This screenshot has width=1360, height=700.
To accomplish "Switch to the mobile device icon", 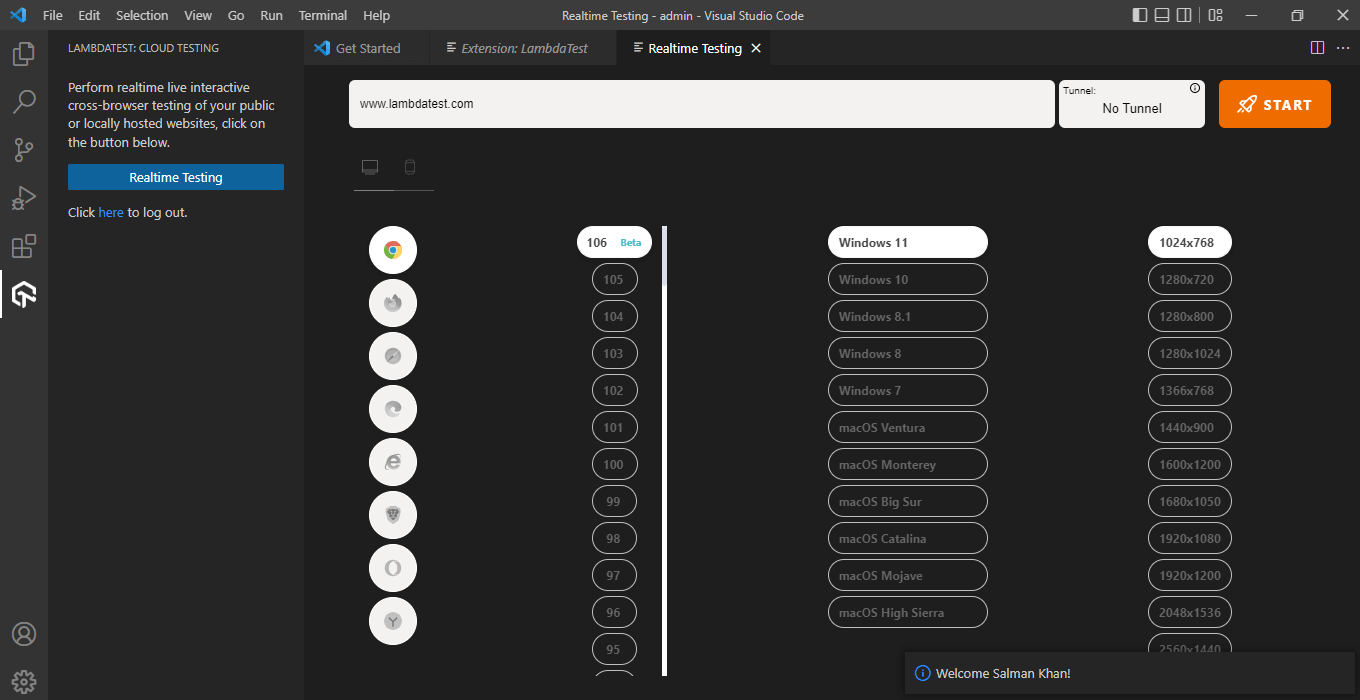I will tap(410, 167).
